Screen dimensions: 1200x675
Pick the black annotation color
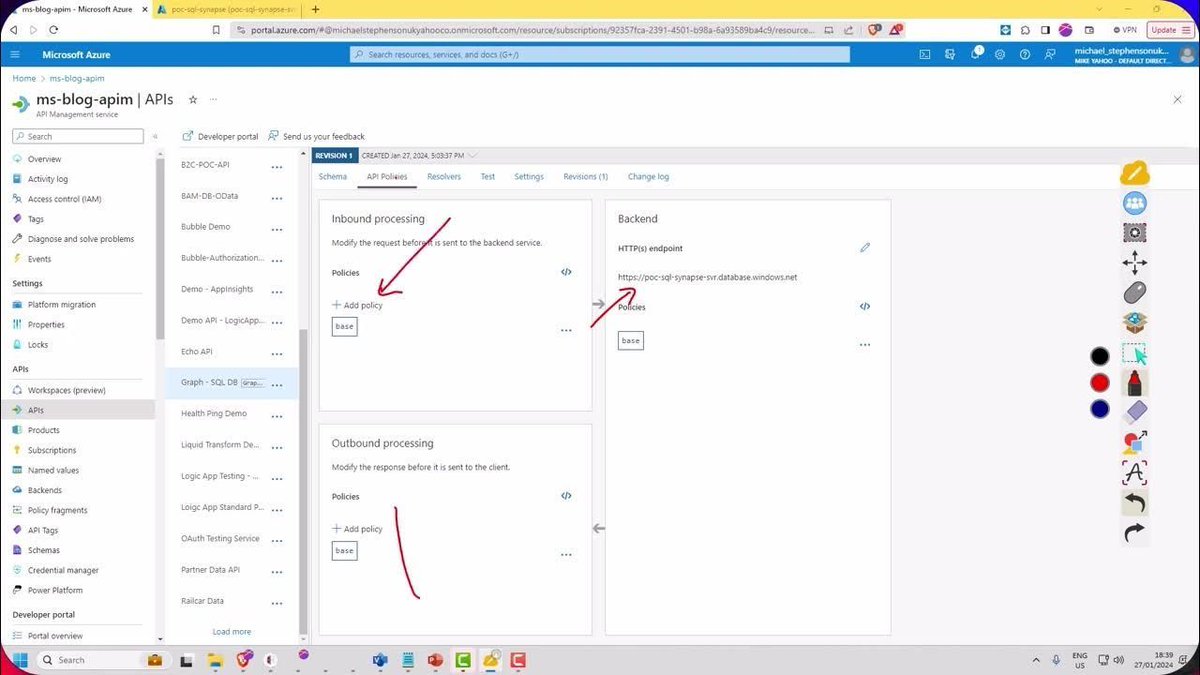click(1100, 356)
